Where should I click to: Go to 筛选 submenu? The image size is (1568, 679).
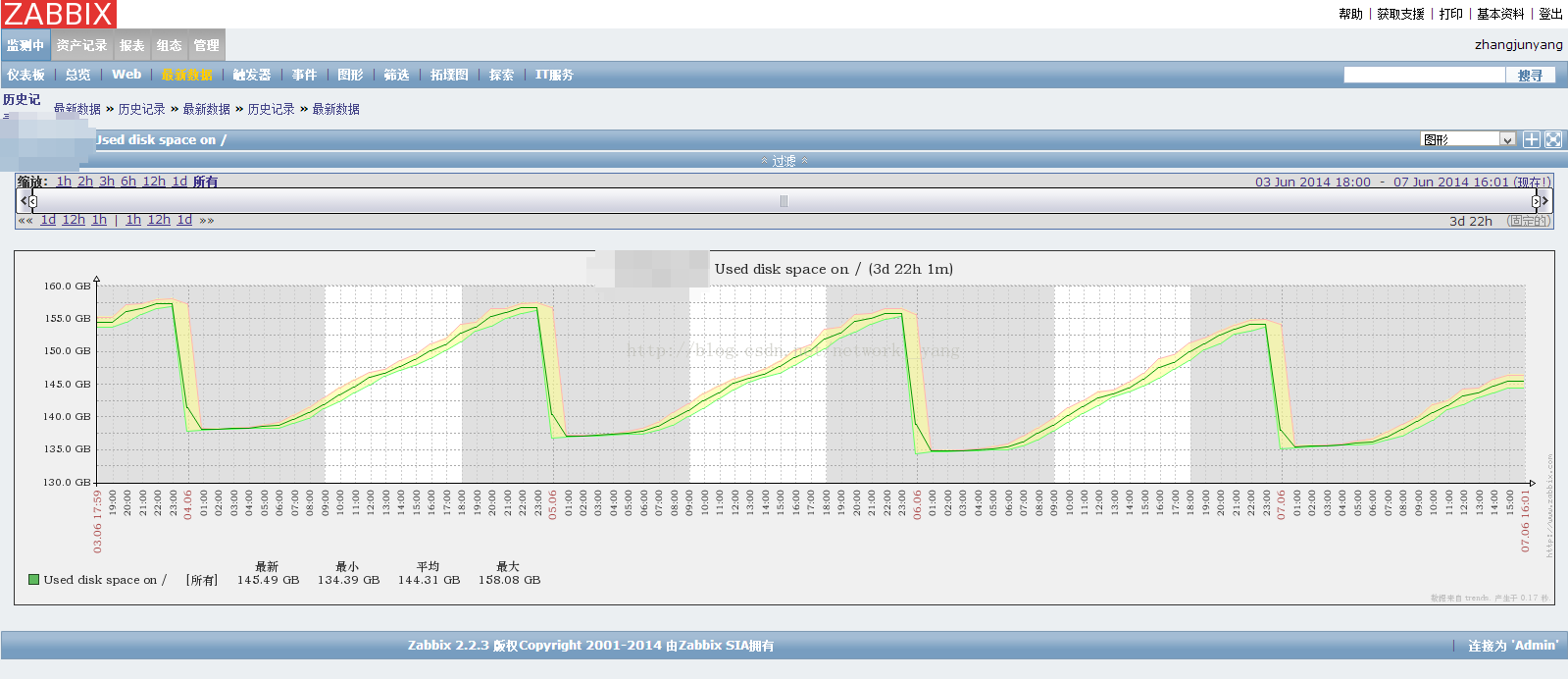(x=396, y=75)
